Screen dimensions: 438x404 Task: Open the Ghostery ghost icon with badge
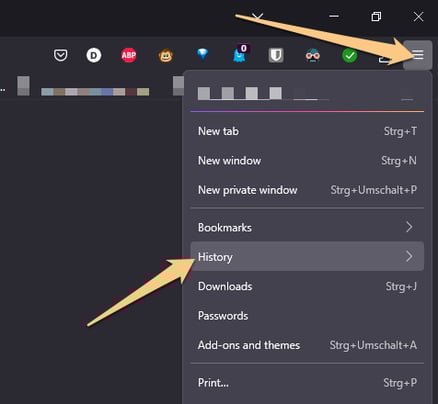(241, 53)
